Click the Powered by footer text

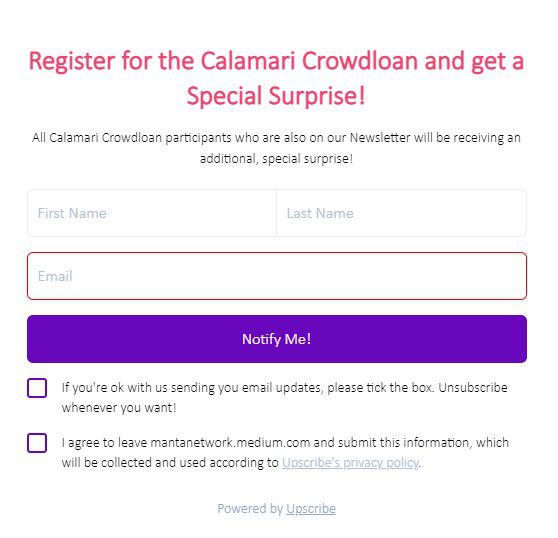click(250, 509)
